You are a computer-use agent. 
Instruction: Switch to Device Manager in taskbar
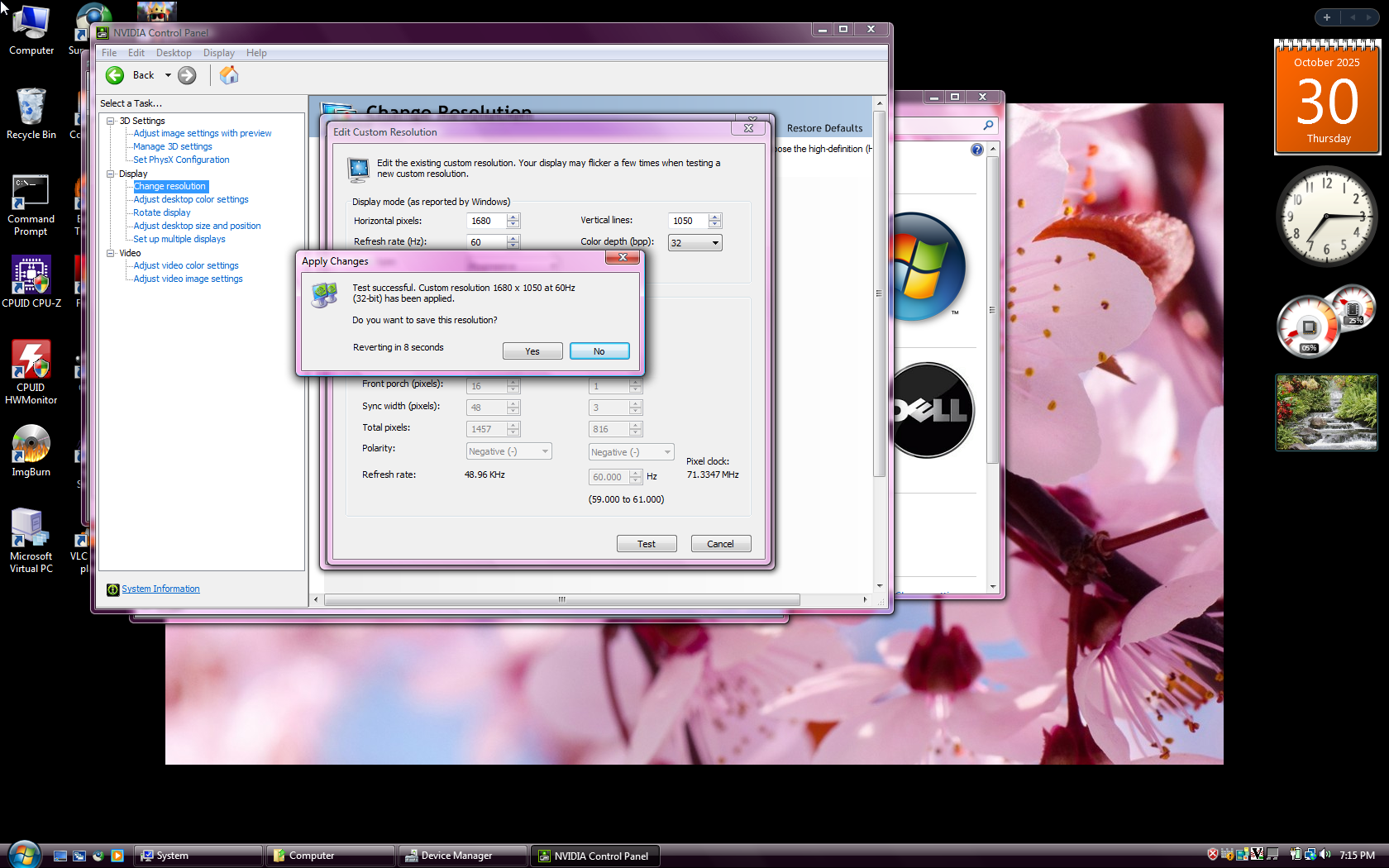click(x=461, y=856)
